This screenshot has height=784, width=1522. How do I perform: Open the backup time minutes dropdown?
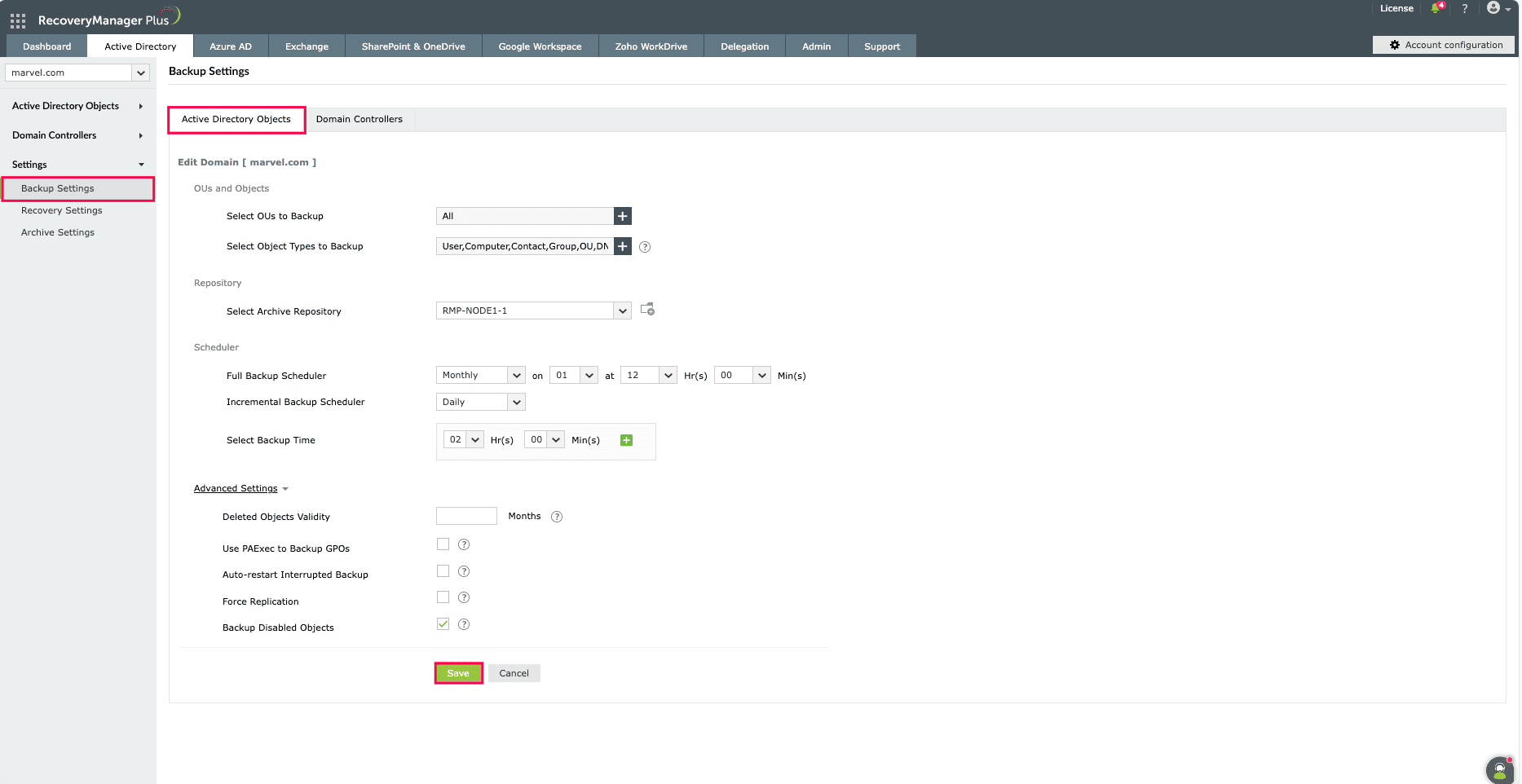(545, 439)
